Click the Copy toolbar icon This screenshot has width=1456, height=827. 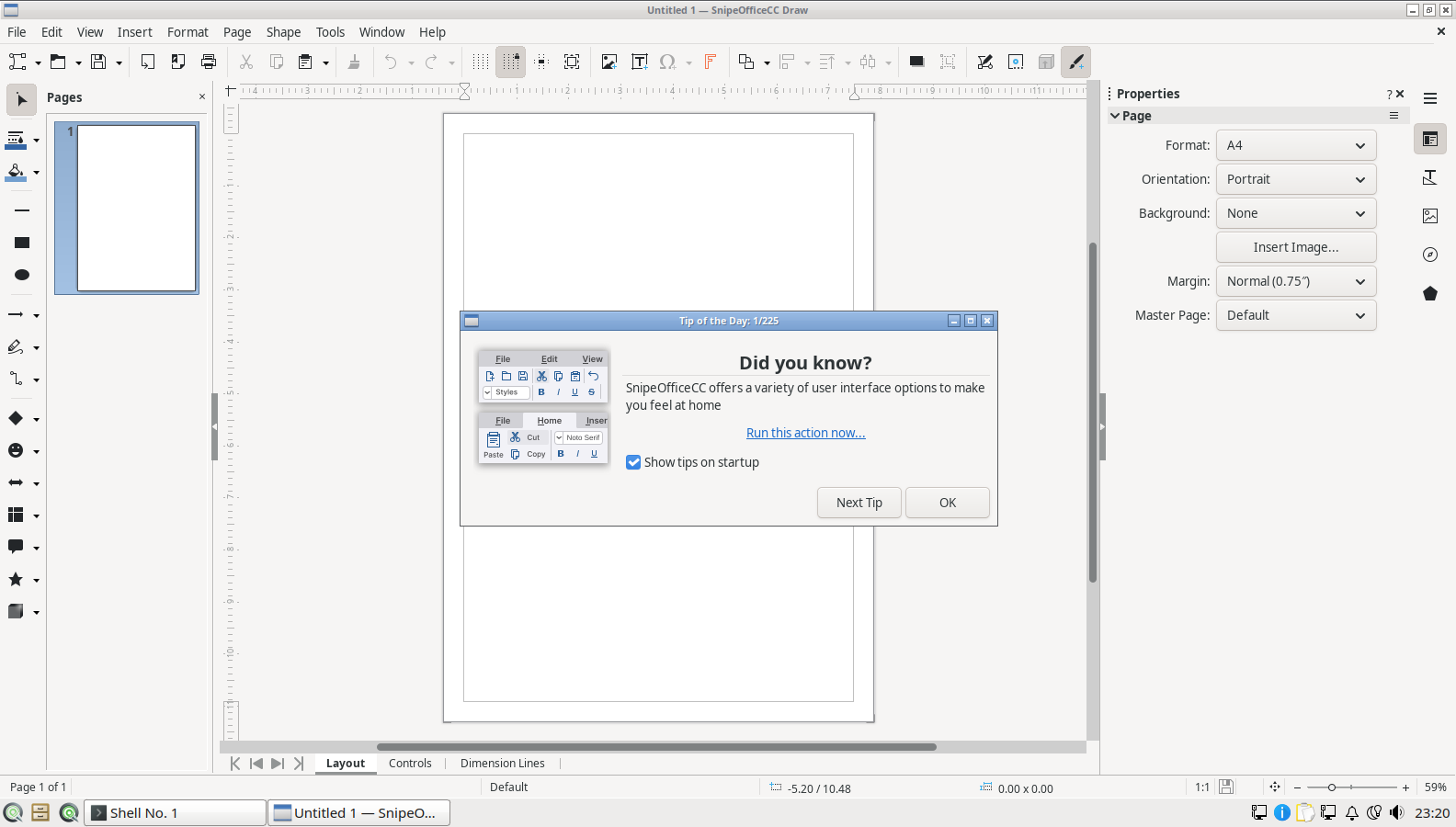point(276,62)
